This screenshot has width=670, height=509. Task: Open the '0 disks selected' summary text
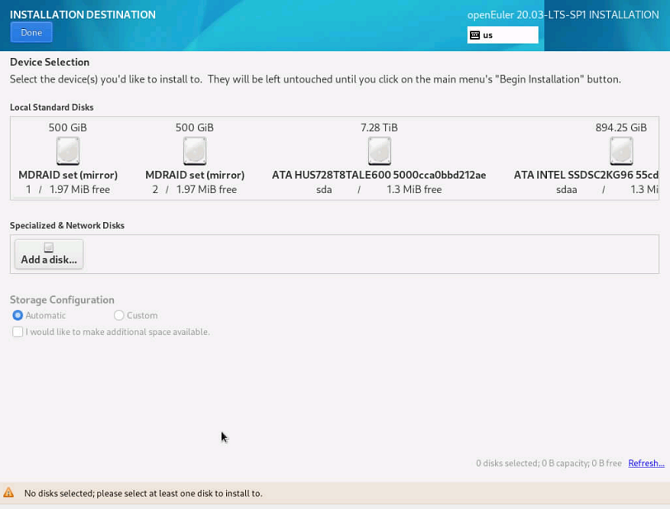[548, 463]
